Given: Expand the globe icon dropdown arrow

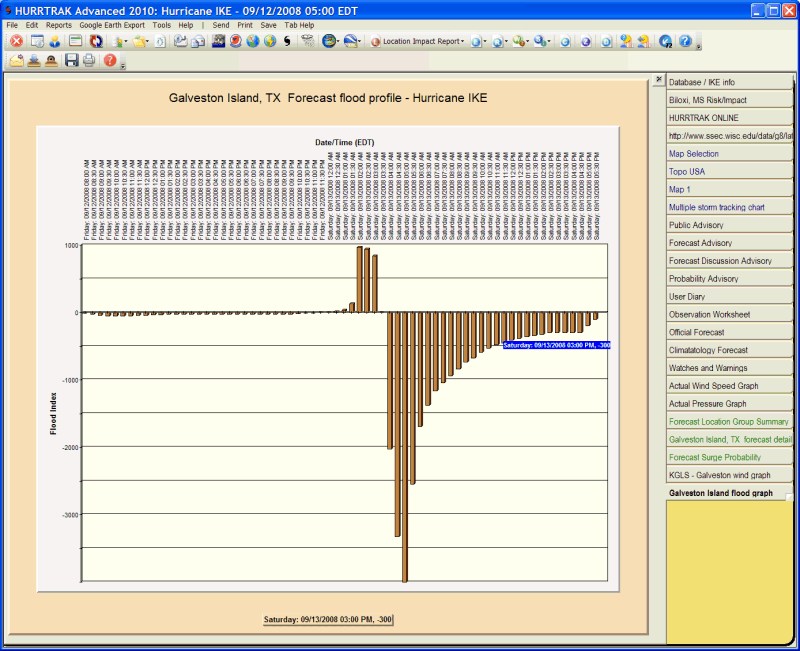Looking at the screenshot, I should click(x=340, y=42).
